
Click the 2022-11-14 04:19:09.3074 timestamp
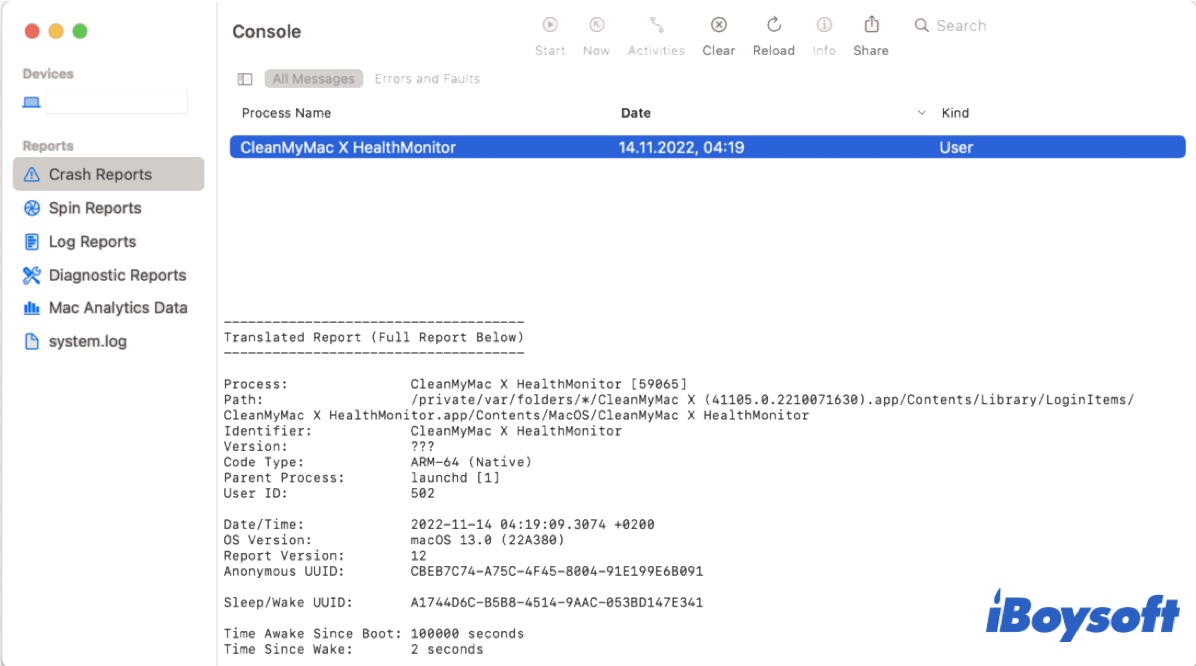tap(532, 525)
